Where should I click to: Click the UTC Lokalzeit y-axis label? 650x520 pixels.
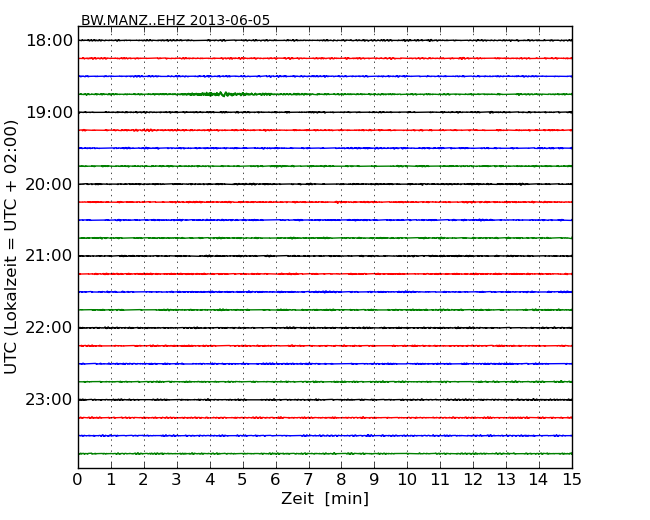11,248
